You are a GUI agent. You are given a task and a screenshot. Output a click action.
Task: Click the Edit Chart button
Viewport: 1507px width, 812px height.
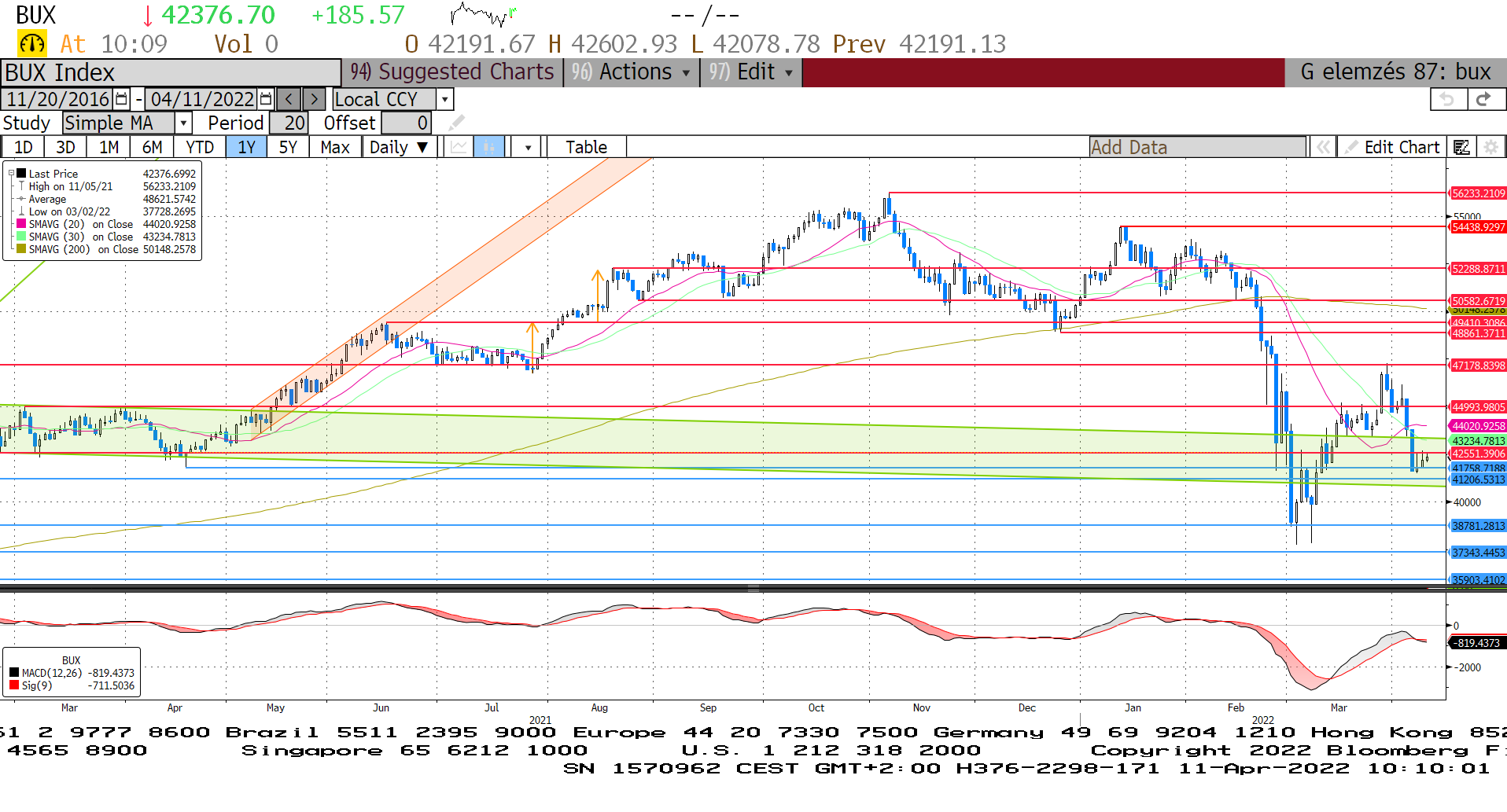tap(1392, 147)
